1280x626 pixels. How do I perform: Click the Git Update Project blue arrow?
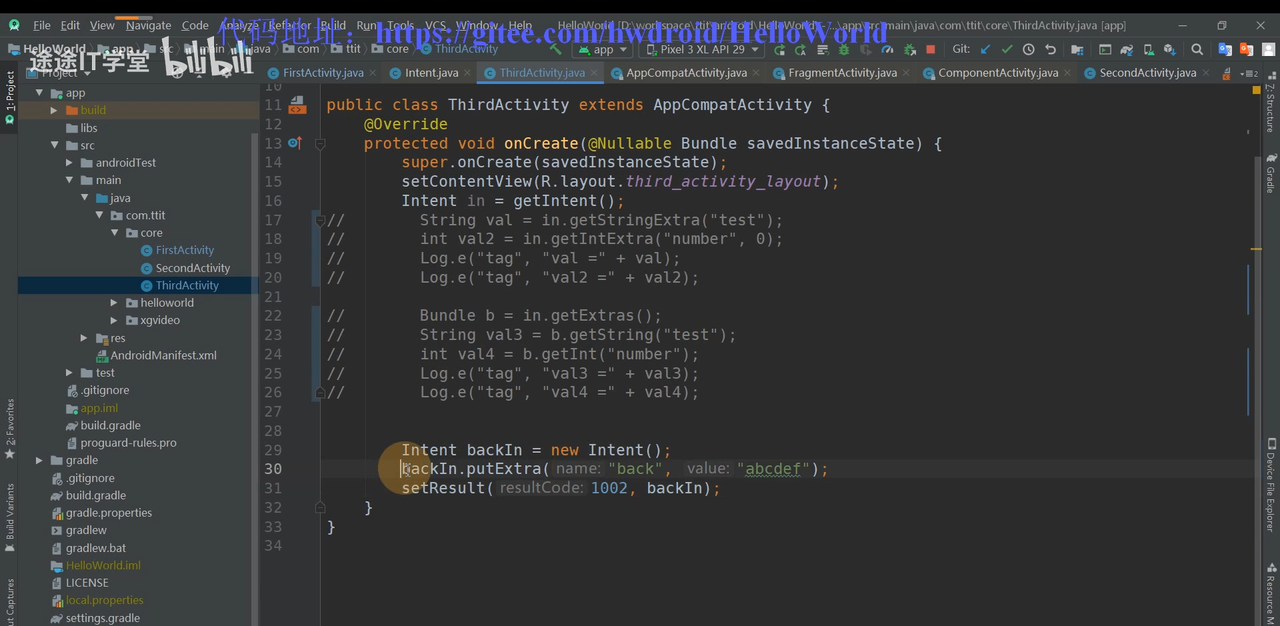984,49
